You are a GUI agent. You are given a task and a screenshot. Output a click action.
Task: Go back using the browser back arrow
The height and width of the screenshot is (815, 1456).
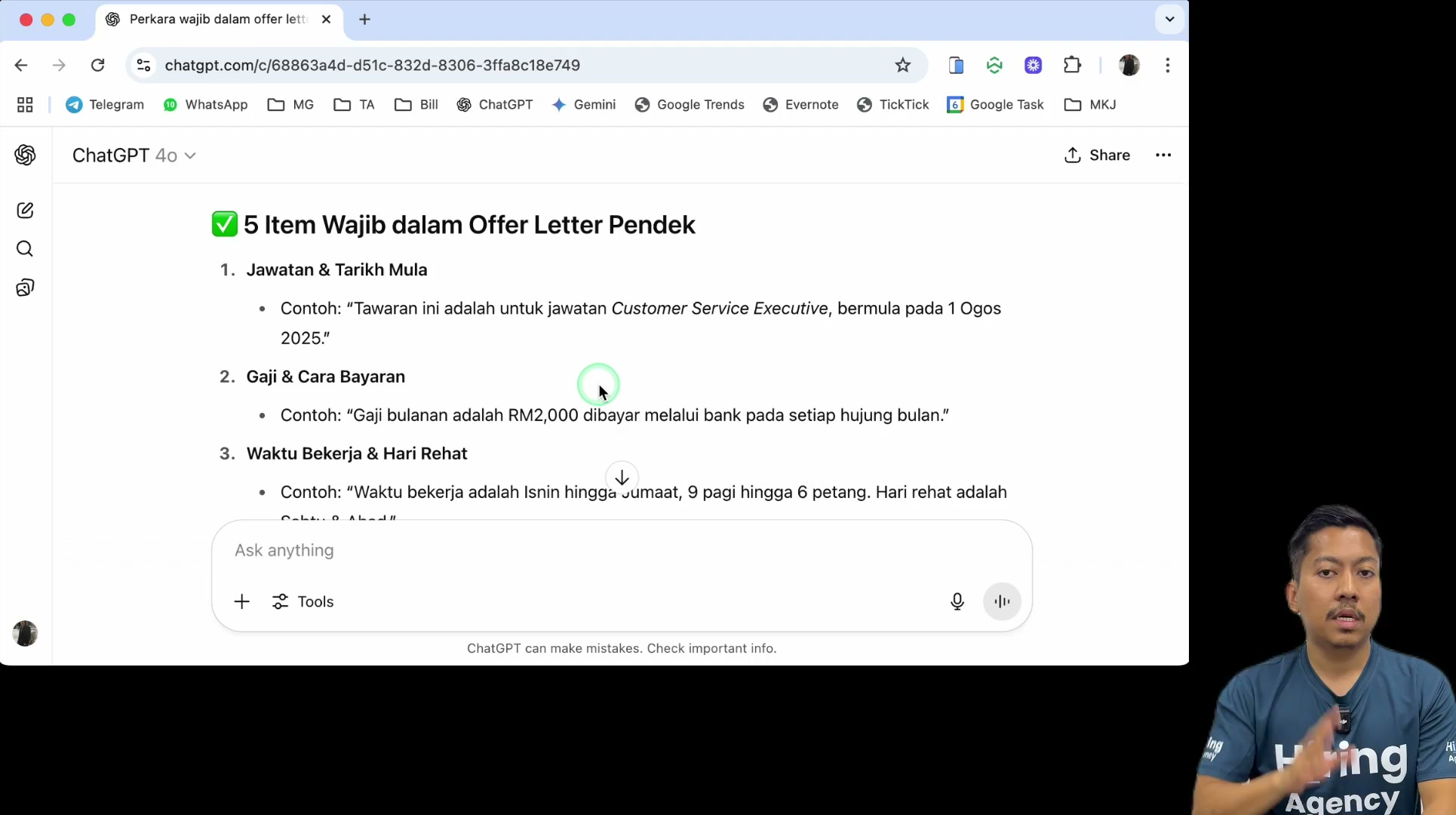click(x=21, y=66)
